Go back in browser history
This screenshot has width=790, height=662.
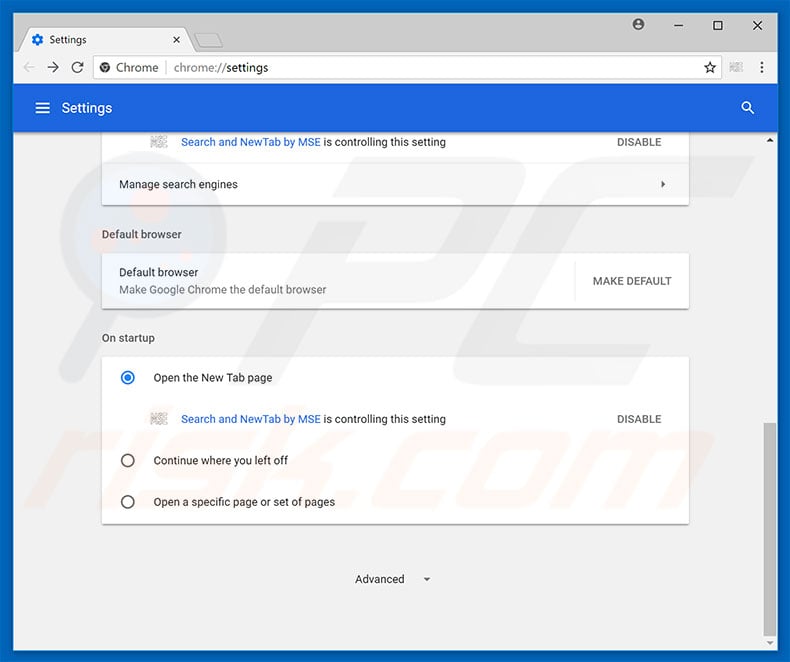pos(29,67)
